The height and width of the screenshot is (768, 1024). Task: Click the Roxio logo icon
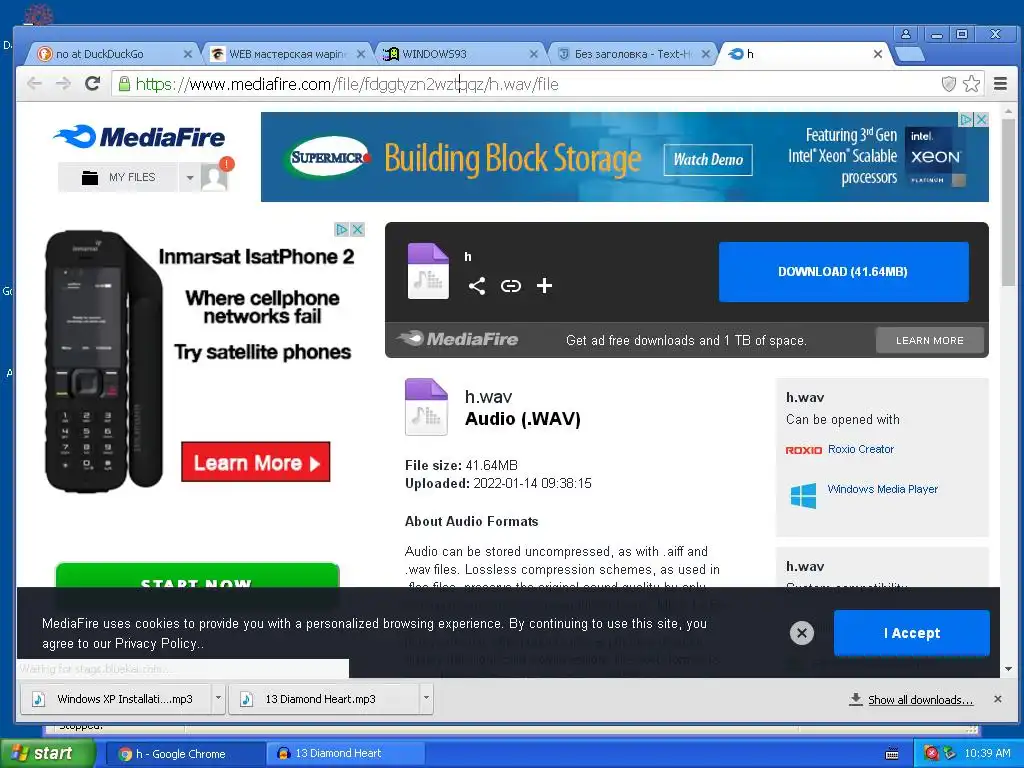click(x=803, y=450)
